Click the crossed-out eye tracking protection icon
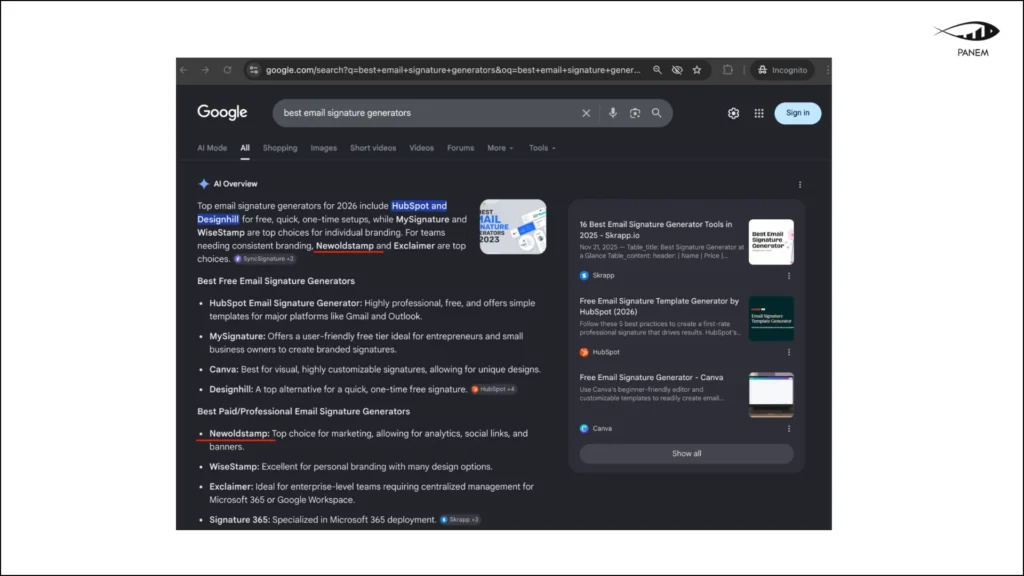The image size is (1024, 576). tap(677, 70)
